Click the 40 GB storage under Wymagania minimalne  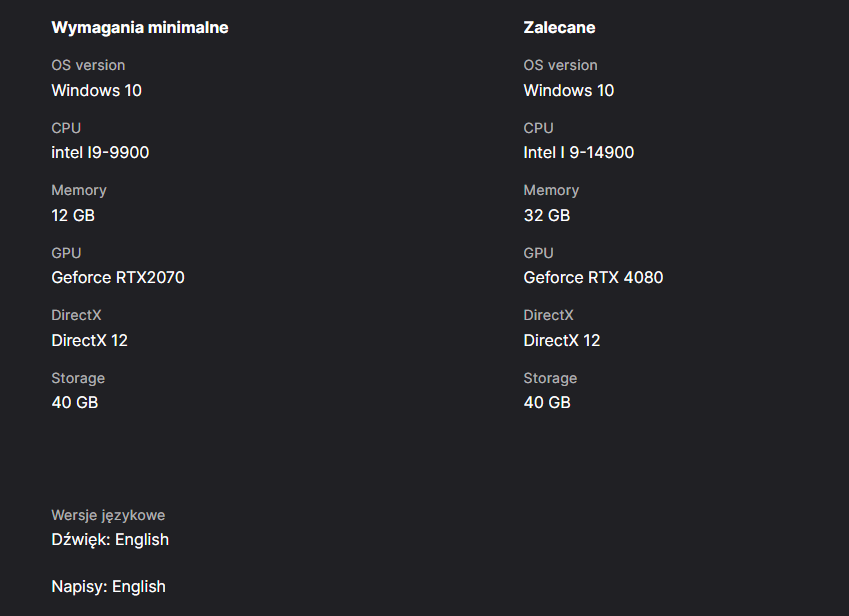click(x=74, y=402)
